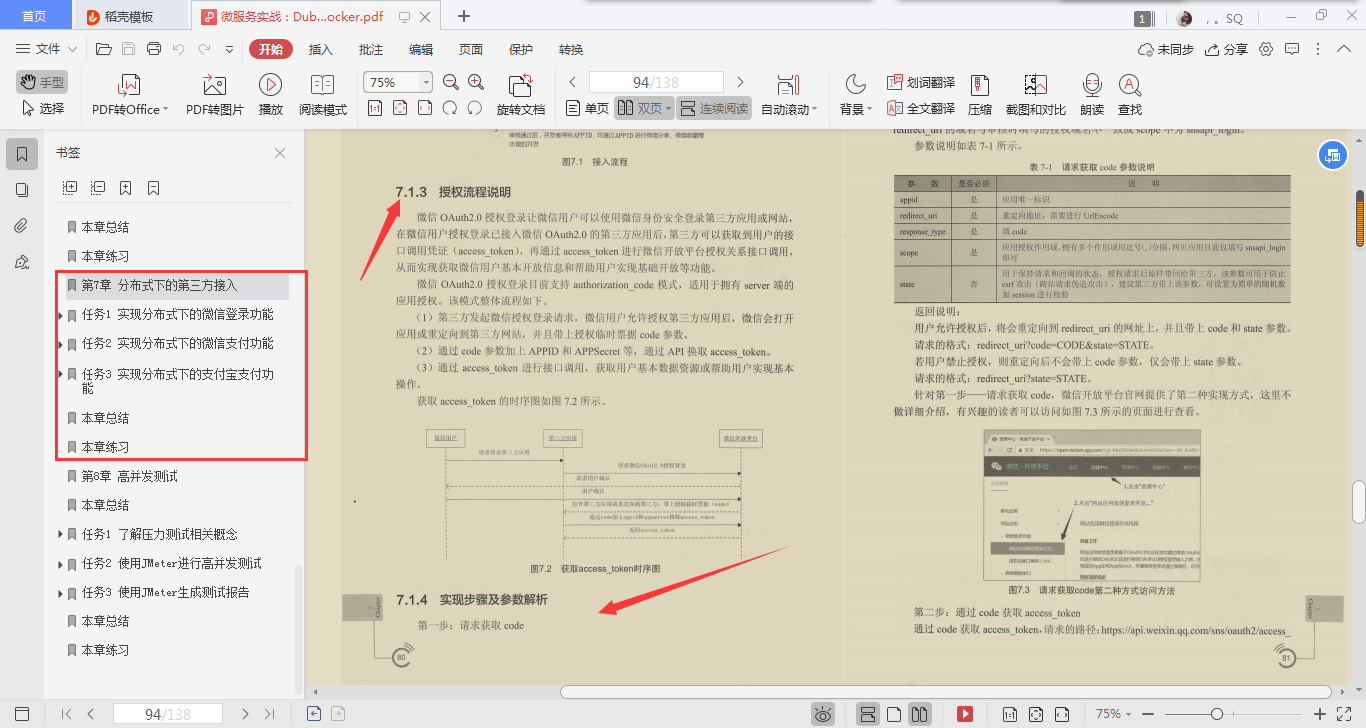Open attachments paperclip sidebar icon

22,226
